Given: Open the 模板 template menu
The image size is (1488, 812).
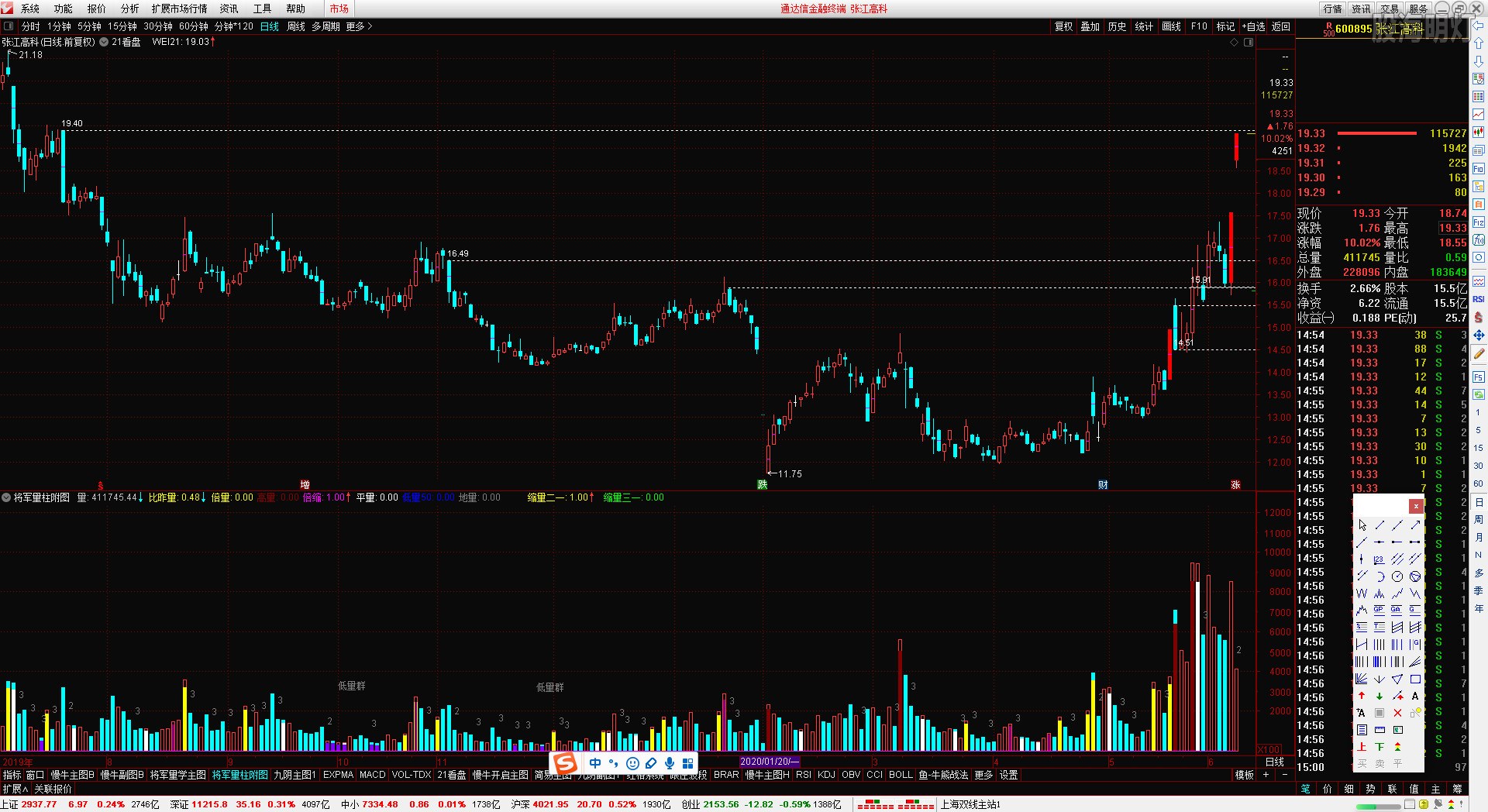Looking at the screenshot, I should 1244,775.
